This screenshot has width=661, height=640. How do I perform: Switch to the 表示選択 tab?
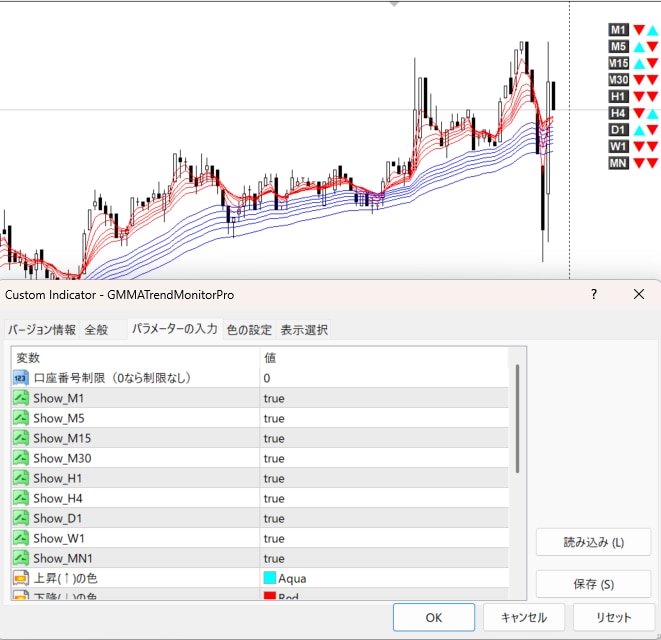304,330
